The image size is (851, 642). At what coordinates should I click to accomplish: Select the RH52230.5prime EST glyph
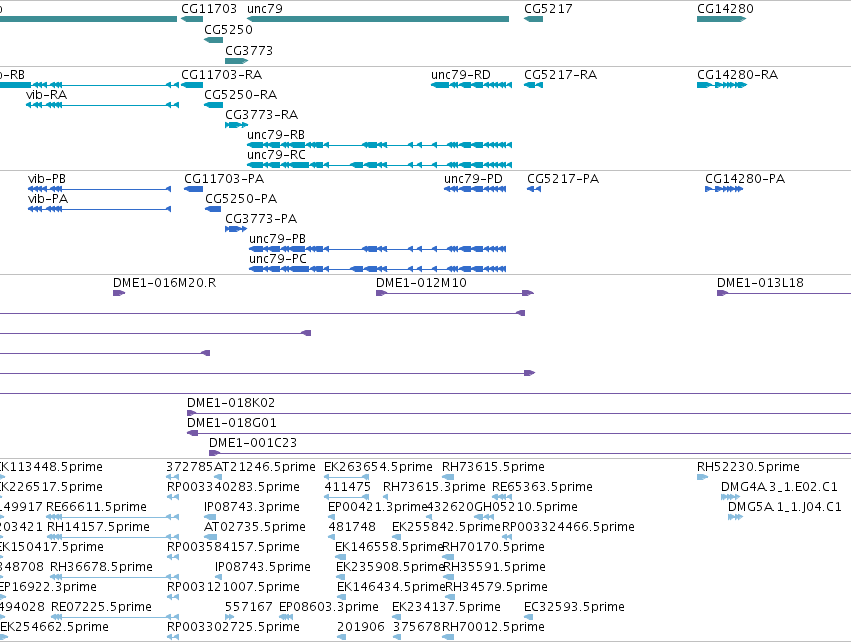[x=702, y=477]
